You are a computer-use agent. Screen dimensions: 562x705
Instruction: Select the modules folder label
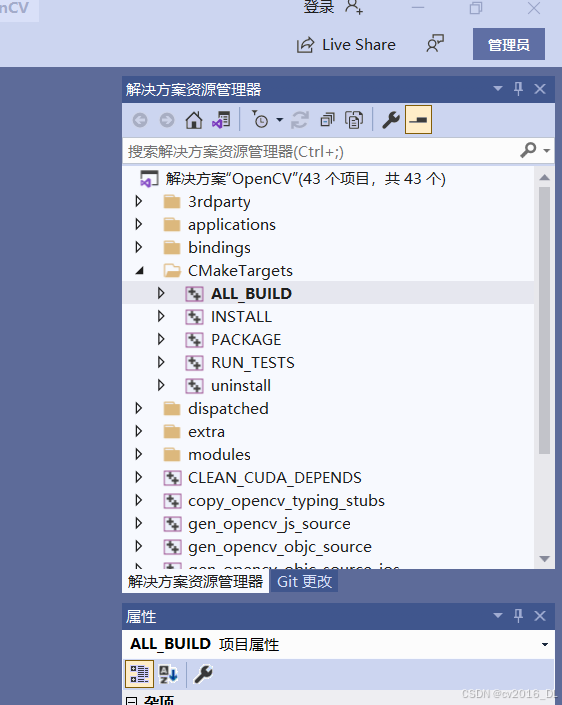coord(219,455)
